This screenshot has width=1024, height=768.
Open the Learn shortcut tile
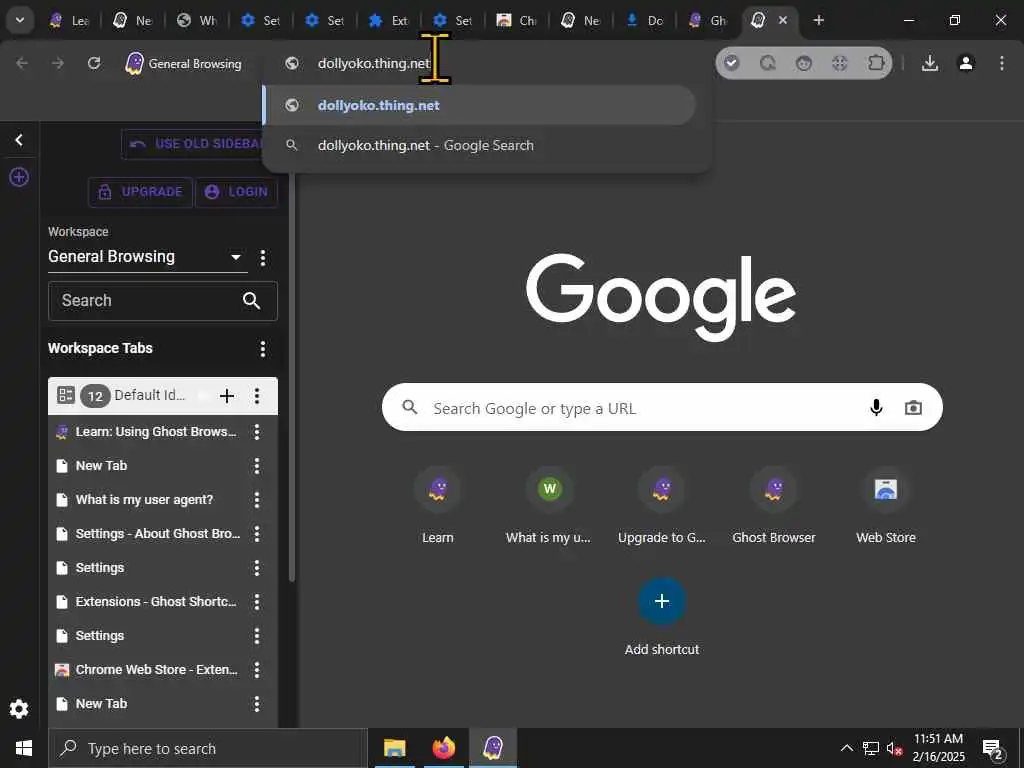coord(438,506)
